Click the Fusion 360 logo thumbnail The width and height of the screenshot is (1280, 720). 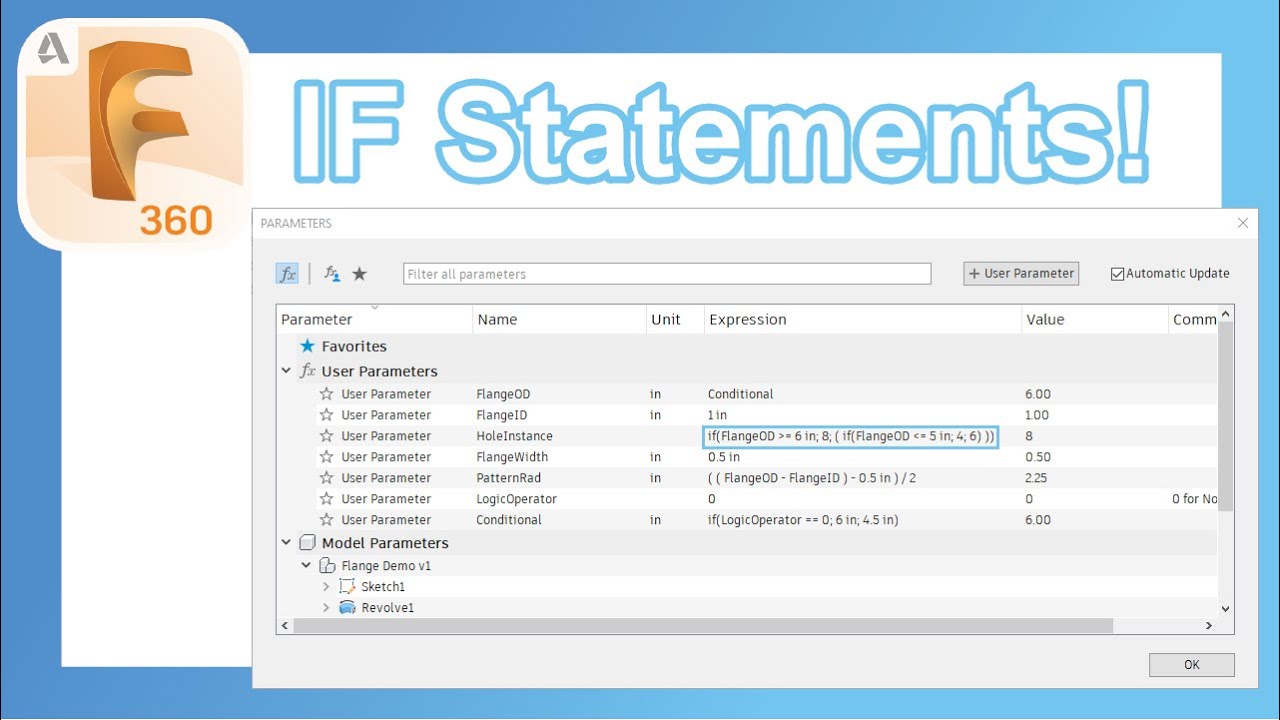point(133,135)
